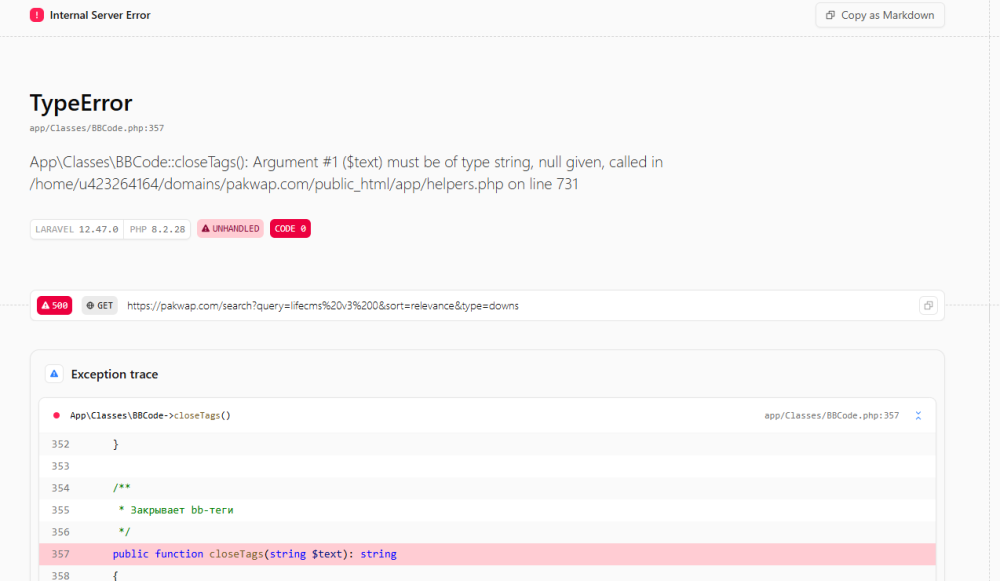Click the Copy as Markdown button
Viewport: 1000px width, 581px height.
point(879,15)
